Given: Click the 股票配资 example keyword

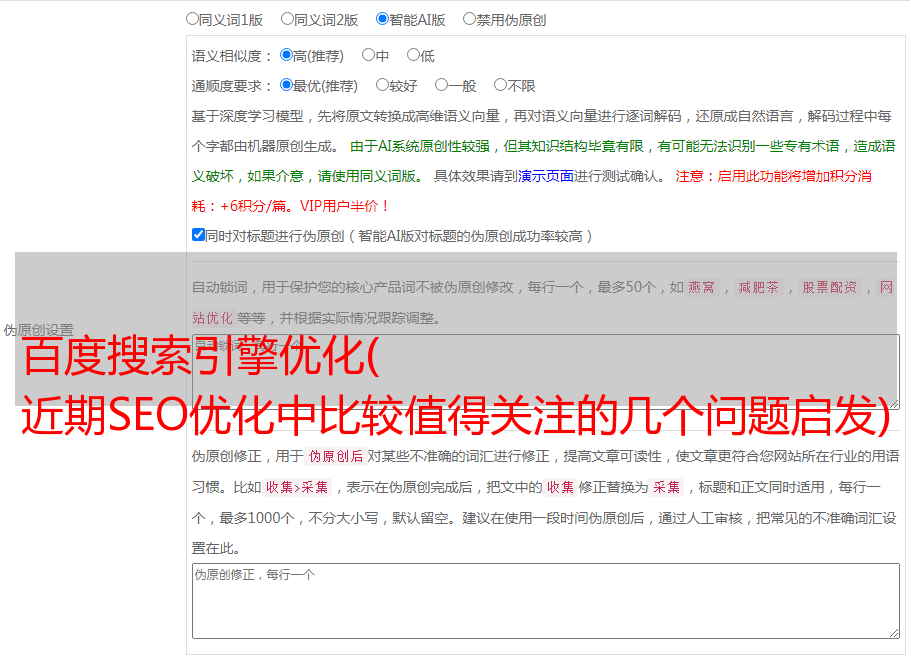Looking at the screenshot, I should tap(830, 287).
